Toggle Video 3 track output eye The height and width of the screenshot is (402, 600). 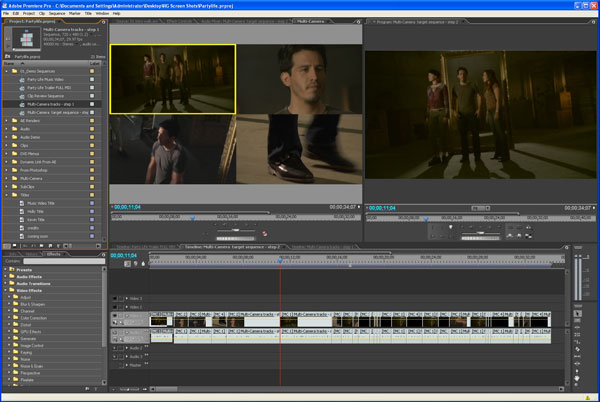115,298
